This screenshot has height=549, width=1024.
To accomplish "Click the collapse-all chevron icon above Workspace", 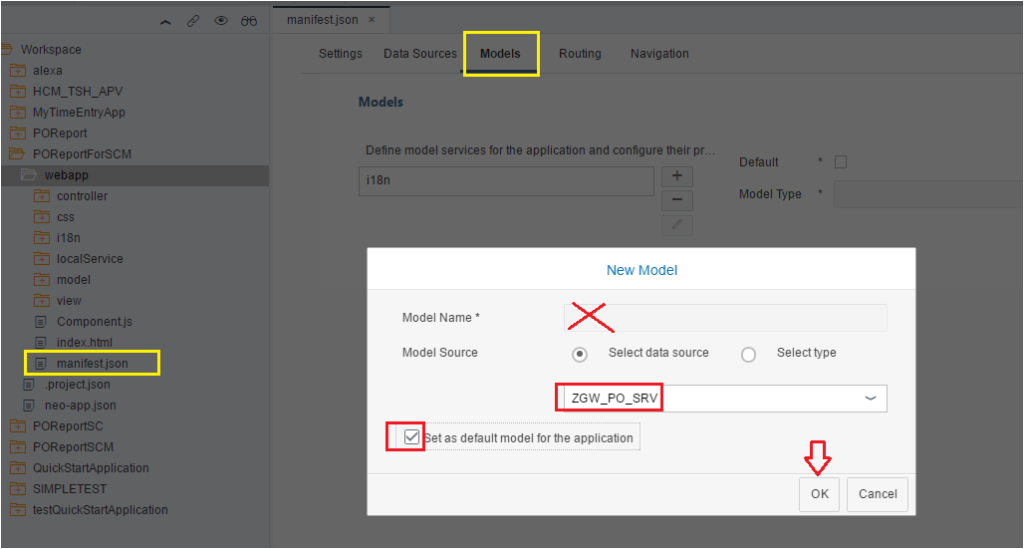I will (166, 22).
